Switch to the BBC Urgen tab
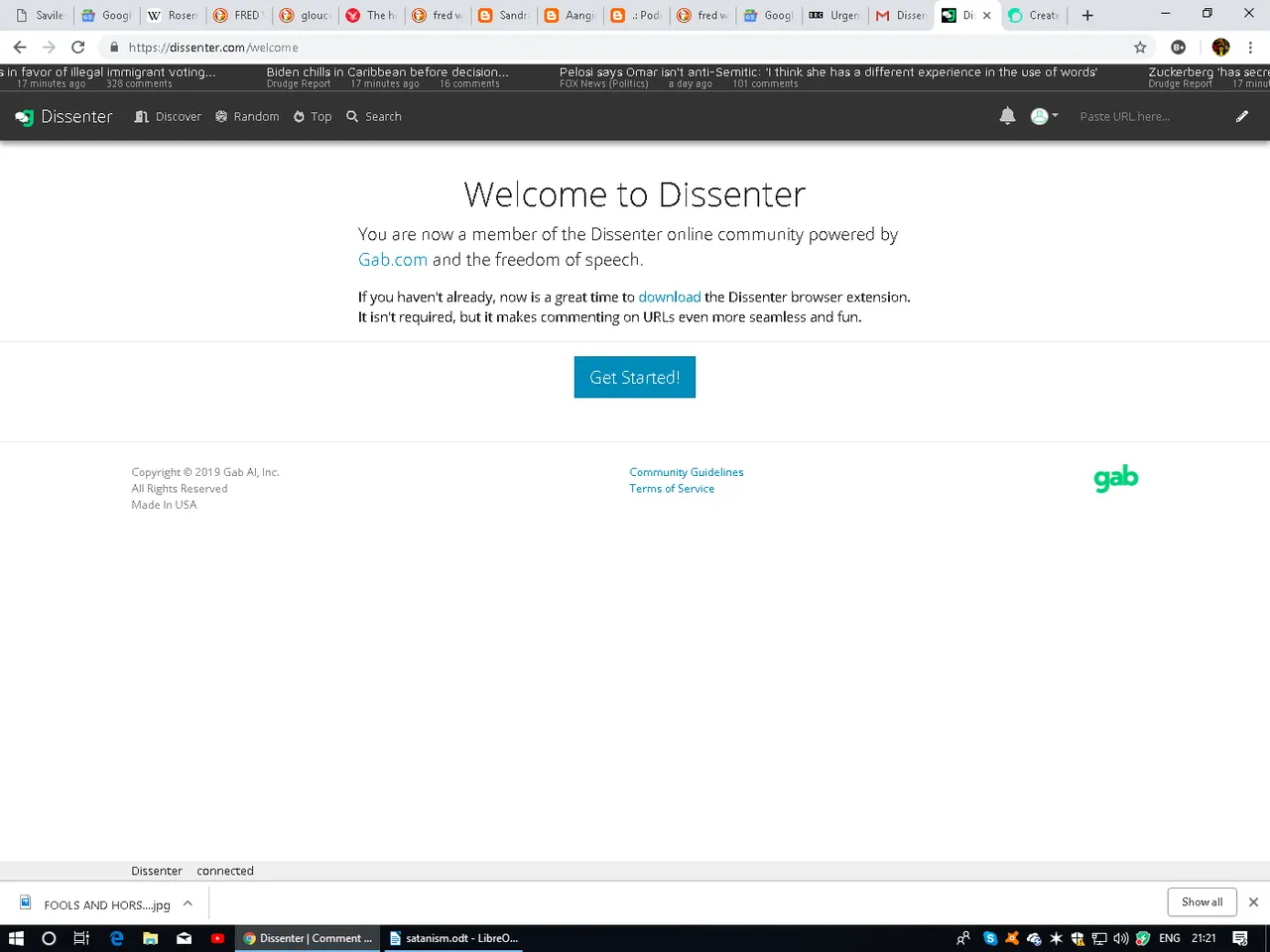The height and width of the screenshot is (952, 1270). pyautogui.click(x=835, y=15)
